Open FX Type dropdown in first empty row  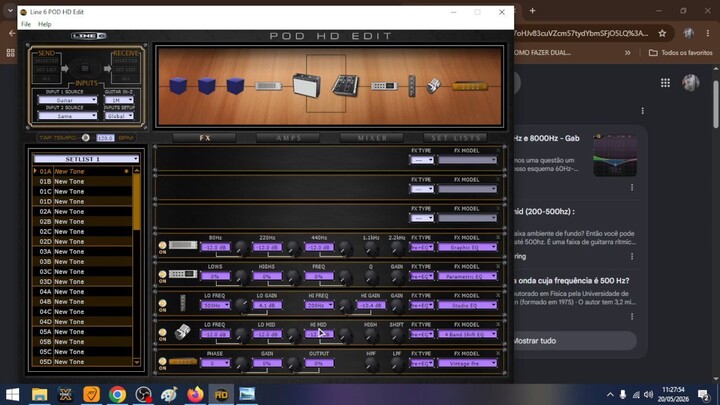click(x=422, y=160)
